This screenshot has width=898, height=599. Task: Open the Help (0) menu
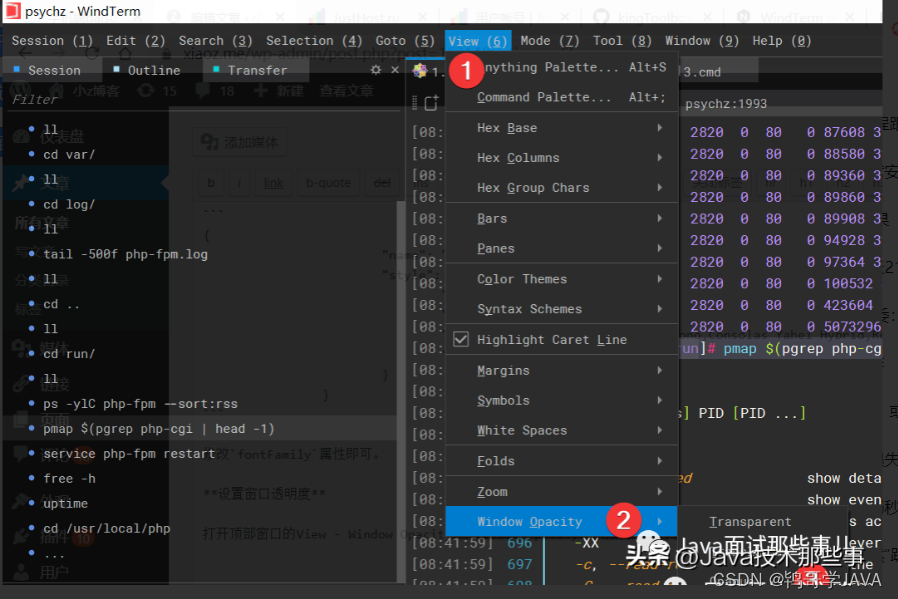click(782, 41)
